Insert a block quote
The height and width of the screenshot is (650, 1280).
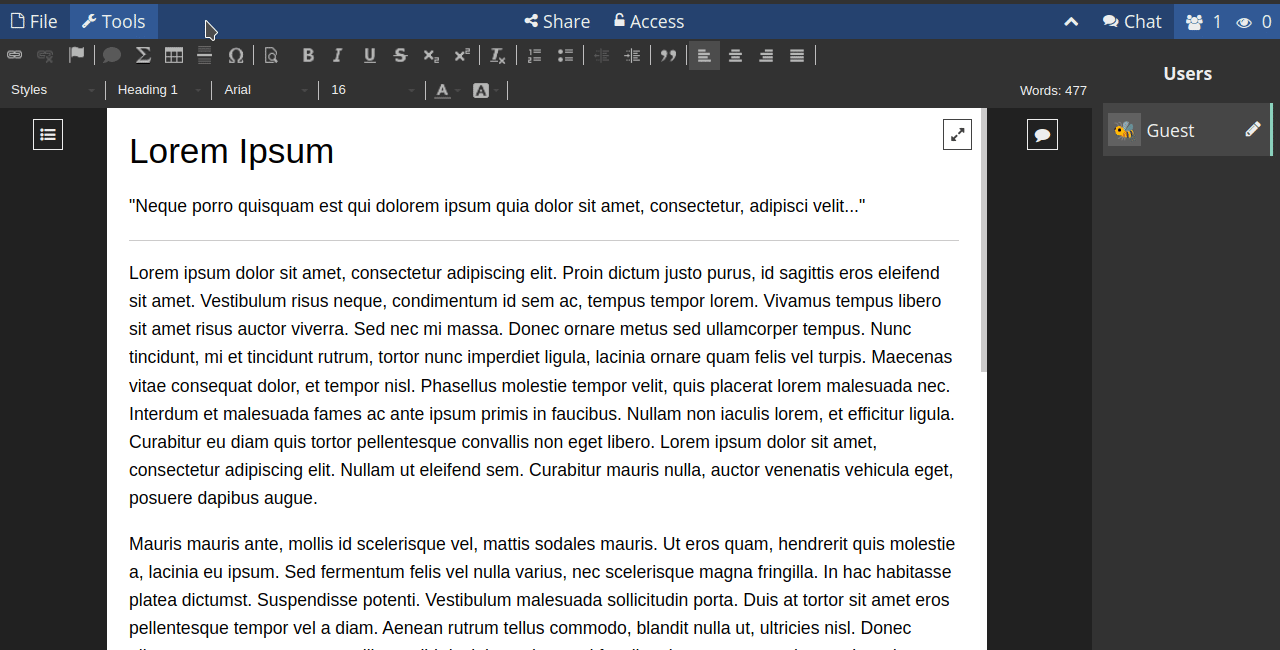(668, 56)
